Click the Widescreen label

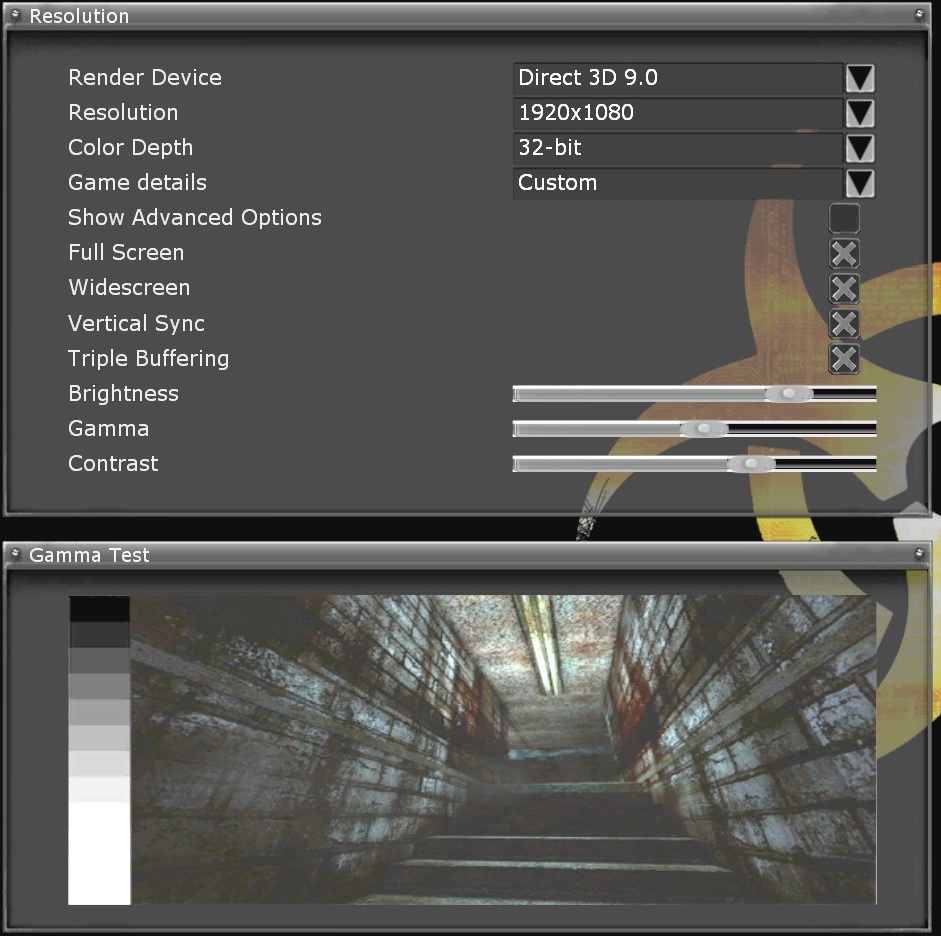point(129,287)
